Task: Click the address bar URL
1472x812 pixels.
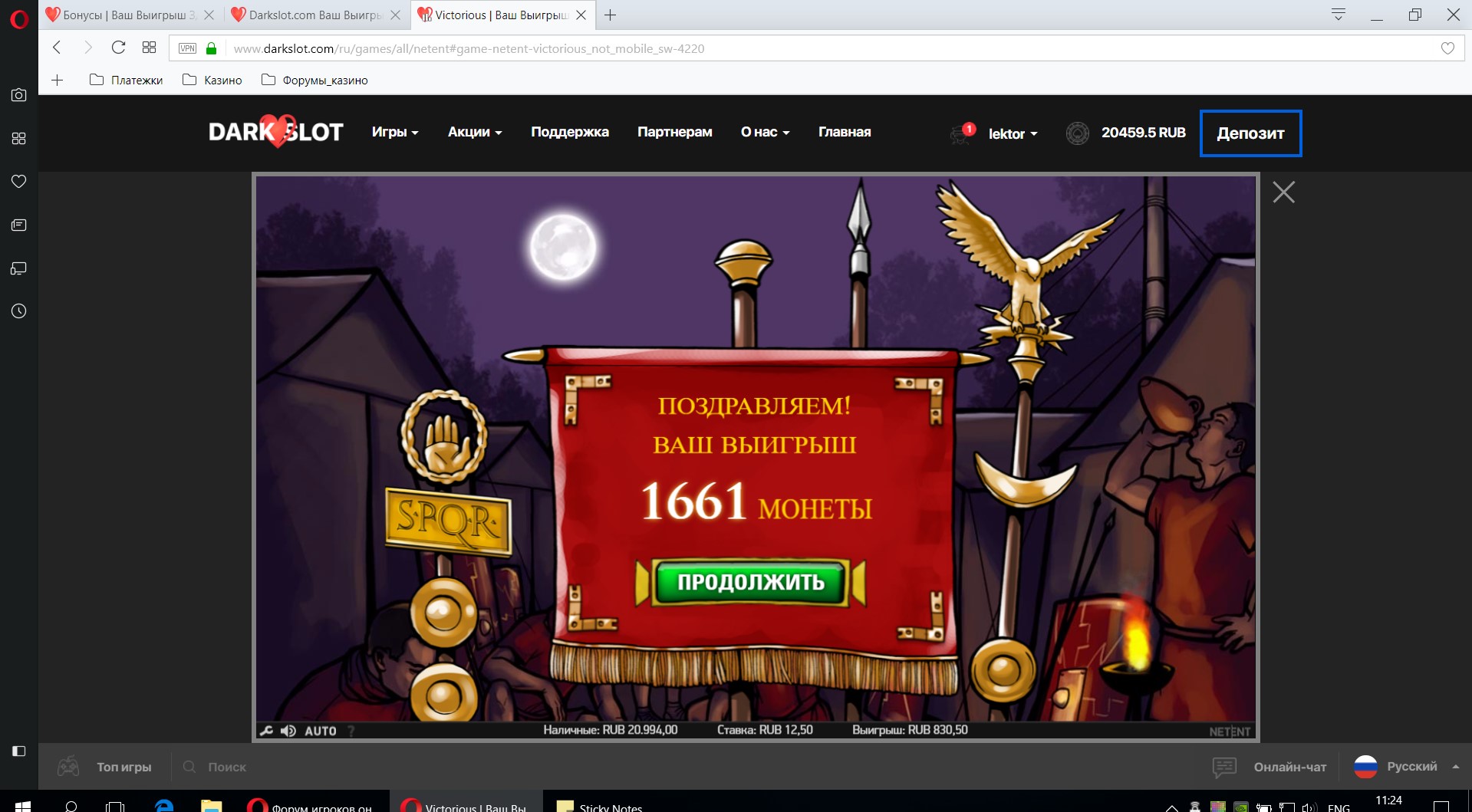Action: click(469, 48)
